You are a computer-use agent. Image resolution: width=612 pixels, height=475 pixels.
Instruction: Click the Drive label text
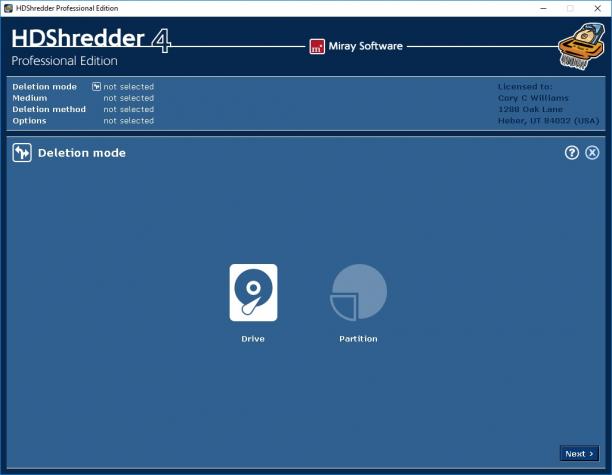[x=253, y=339]
